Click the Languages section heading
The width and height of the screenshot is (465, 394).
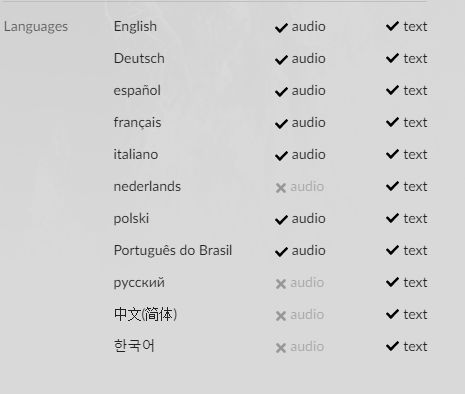(36, 27)
